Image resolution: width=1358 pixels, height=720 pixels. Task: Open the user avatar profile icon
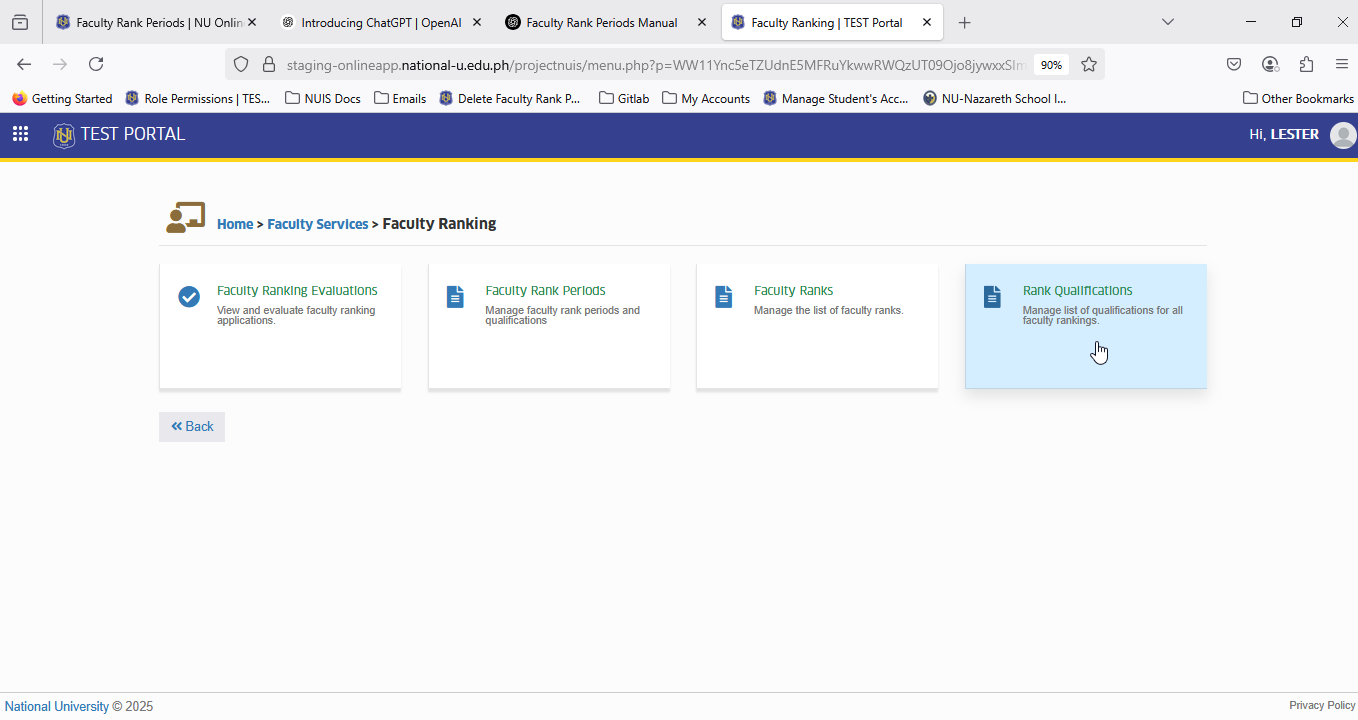click(x=1343, y=135)
